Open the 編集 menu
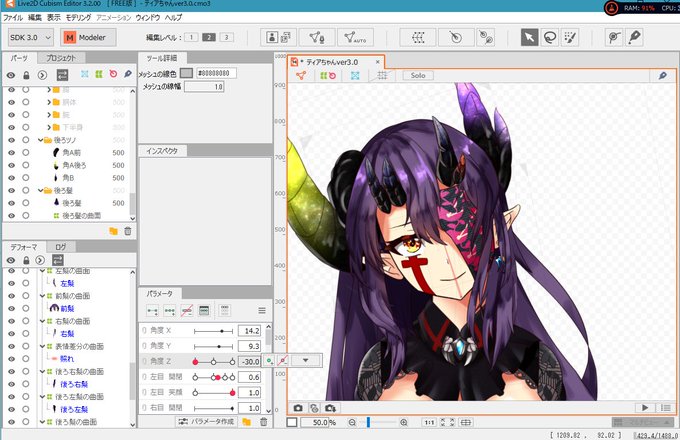 point(35,17)
